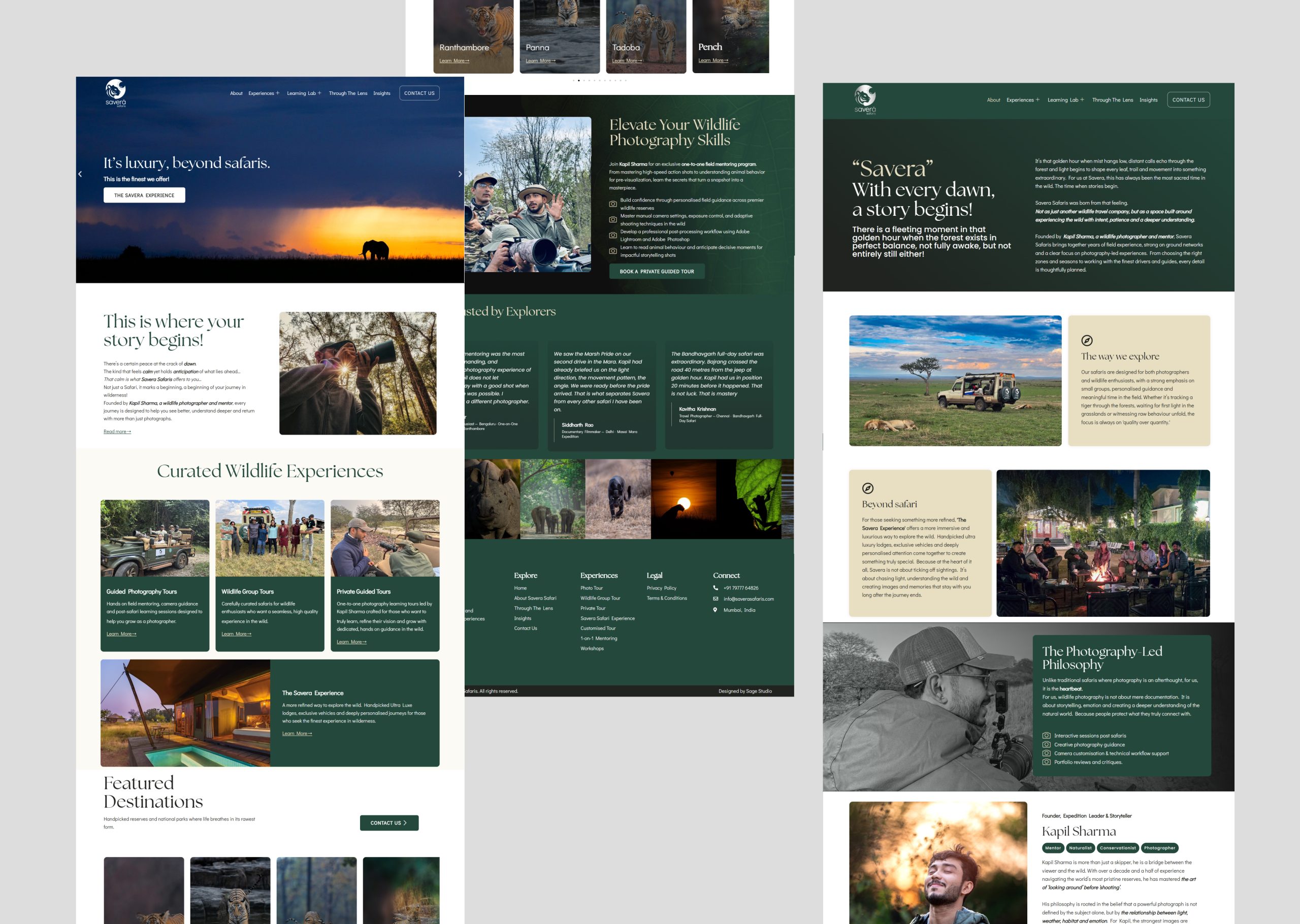This screenshot has width=1300, height=924.
Task: Open About in the green About page navigation
Action: coord(993,100)
